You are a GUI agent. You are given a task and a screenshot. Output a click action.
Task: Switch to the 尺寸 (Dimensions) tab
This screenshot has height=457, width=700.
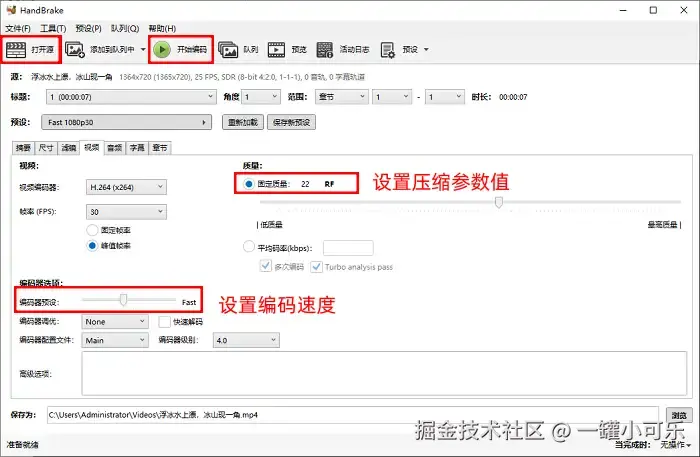point(46,148)
